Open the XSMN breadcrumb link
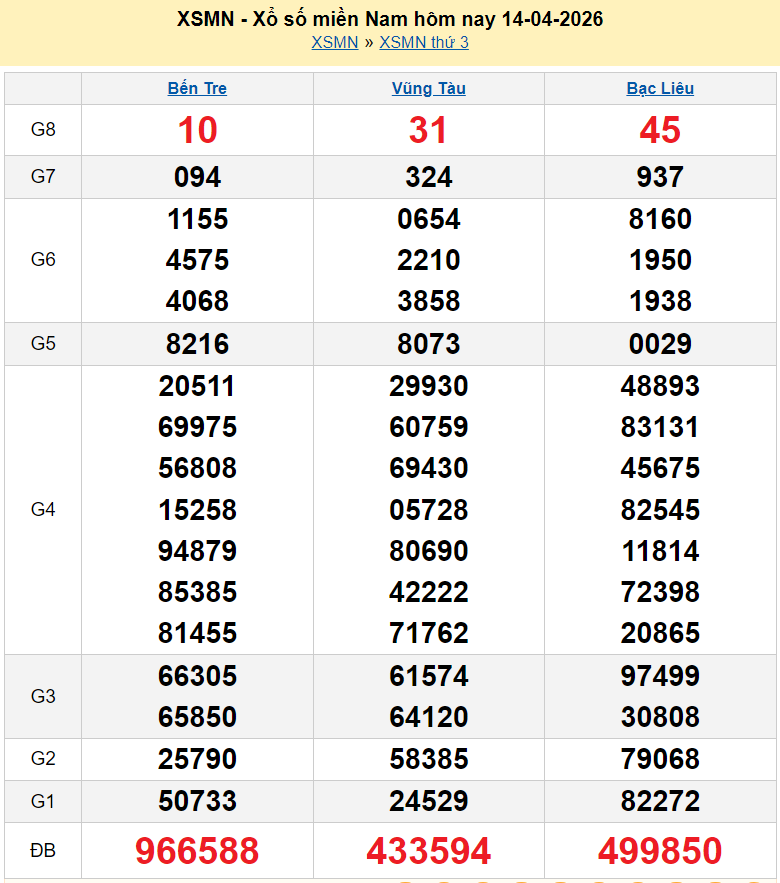This screenshot has width=780, height=883. (334, 42)
